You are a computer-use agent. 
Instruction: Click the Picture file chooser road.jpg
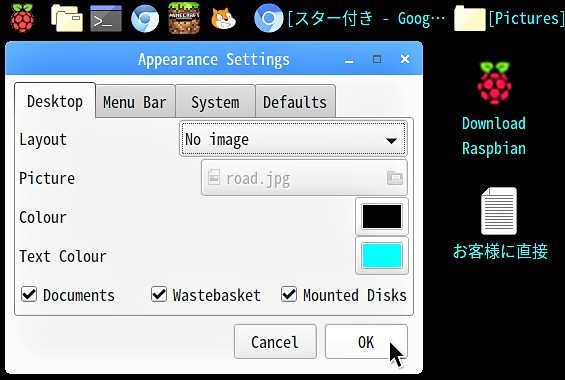point(304,178)
